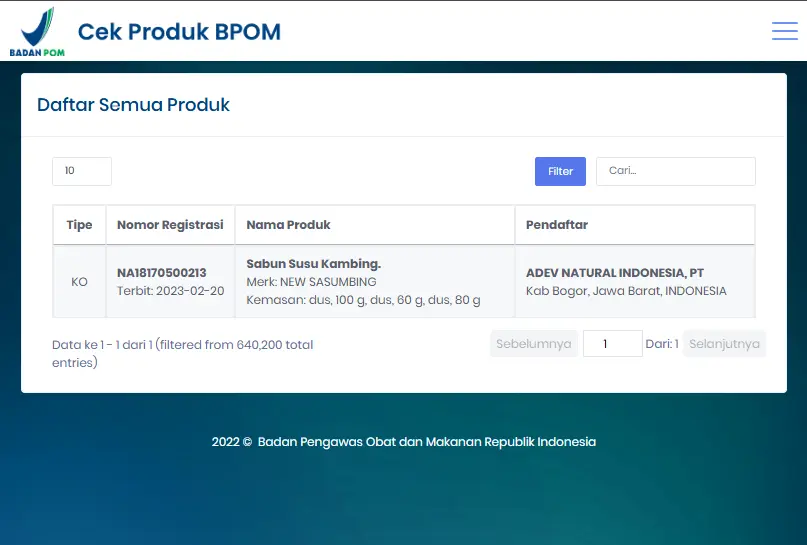The image size is (807, 545).
Task: Click the Nama Produk column header
Action: click(288, 225)
